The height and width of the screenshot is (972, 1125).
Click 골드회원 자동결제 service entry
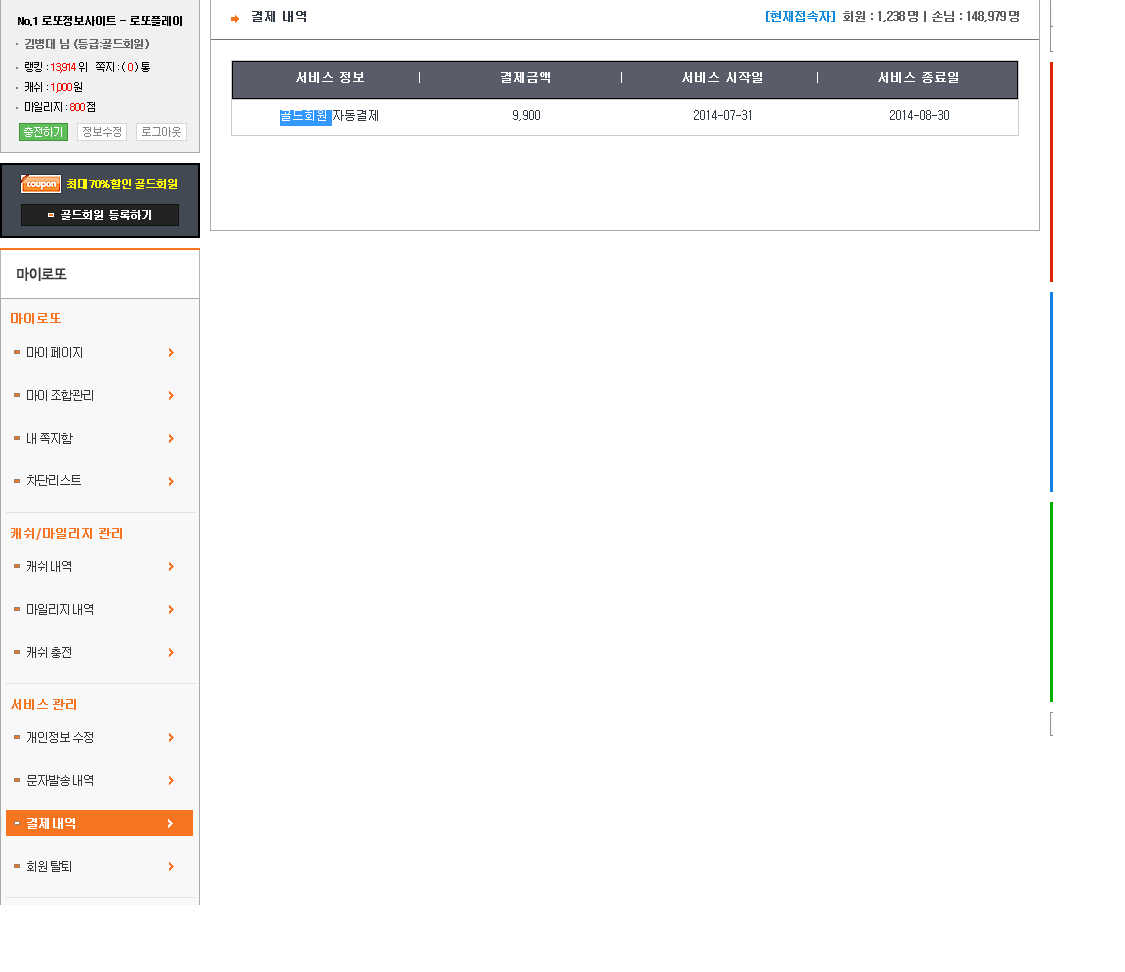[329, 116]
